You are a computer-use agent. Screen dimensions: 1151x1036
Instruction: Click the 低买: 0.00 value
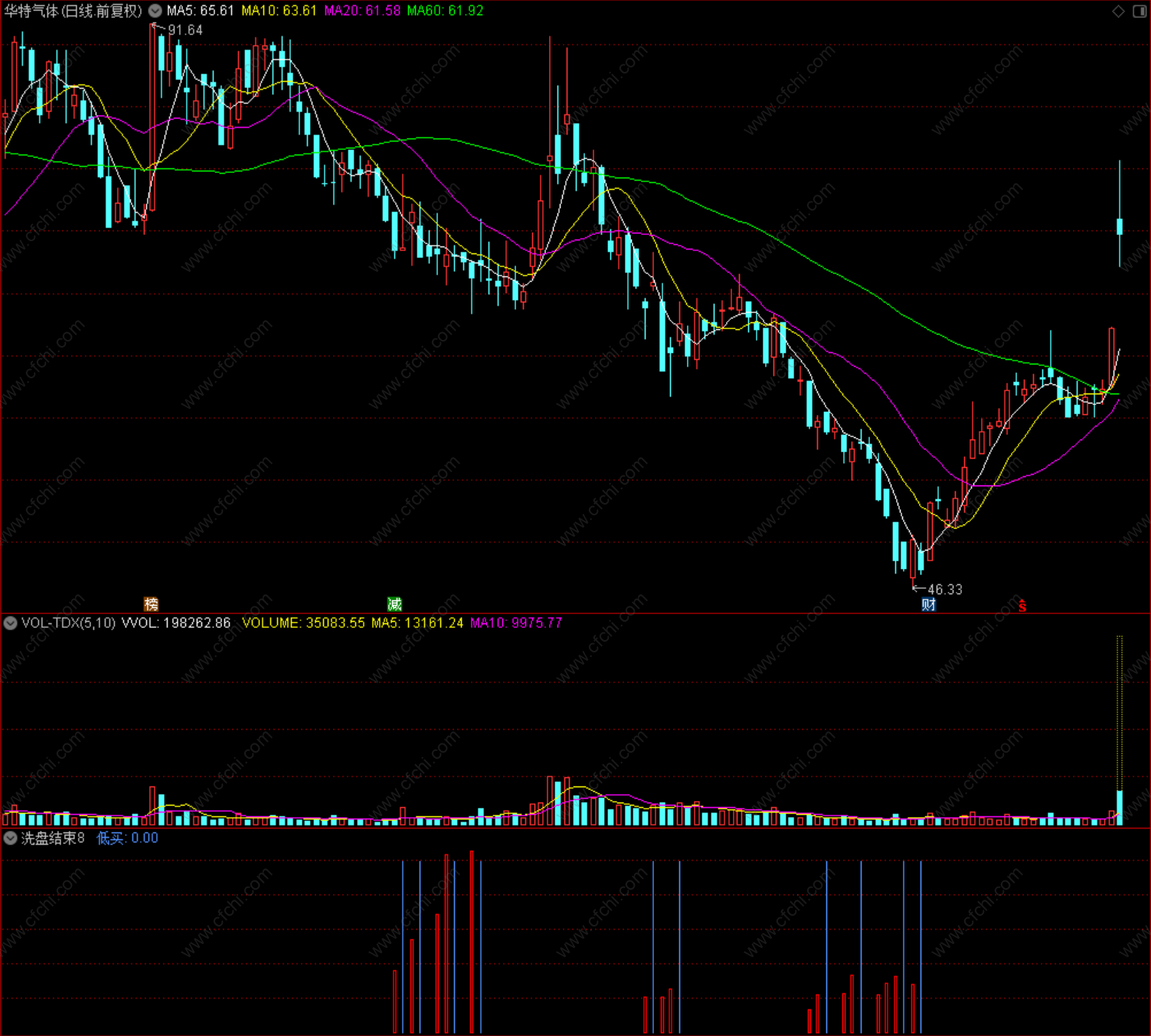127,838
